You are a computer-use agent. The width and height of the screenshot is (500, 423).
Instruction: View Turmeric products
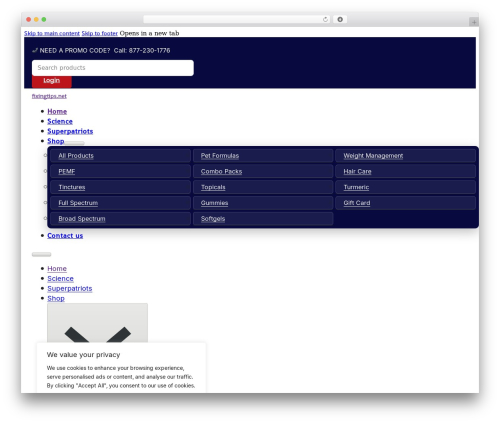(x=356, y=187)
